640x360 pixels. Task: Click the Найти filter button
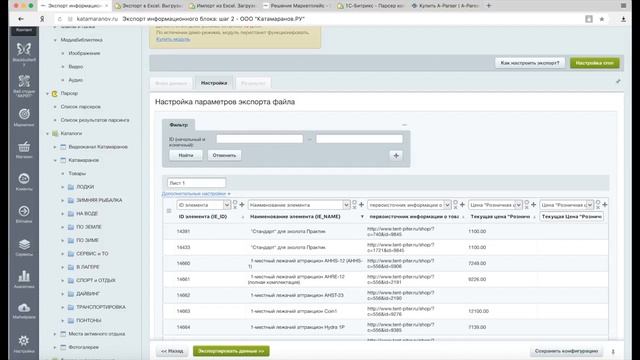[186, 155]
